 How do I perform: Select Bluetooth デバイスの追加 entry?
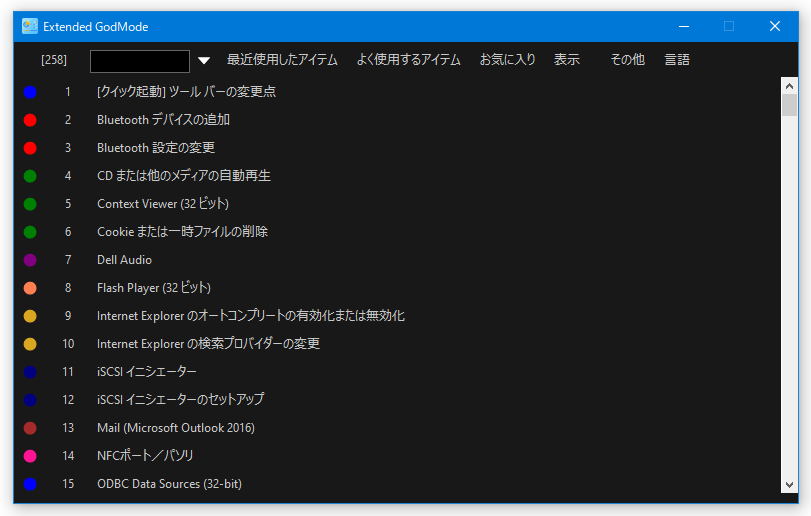[163, 120]
